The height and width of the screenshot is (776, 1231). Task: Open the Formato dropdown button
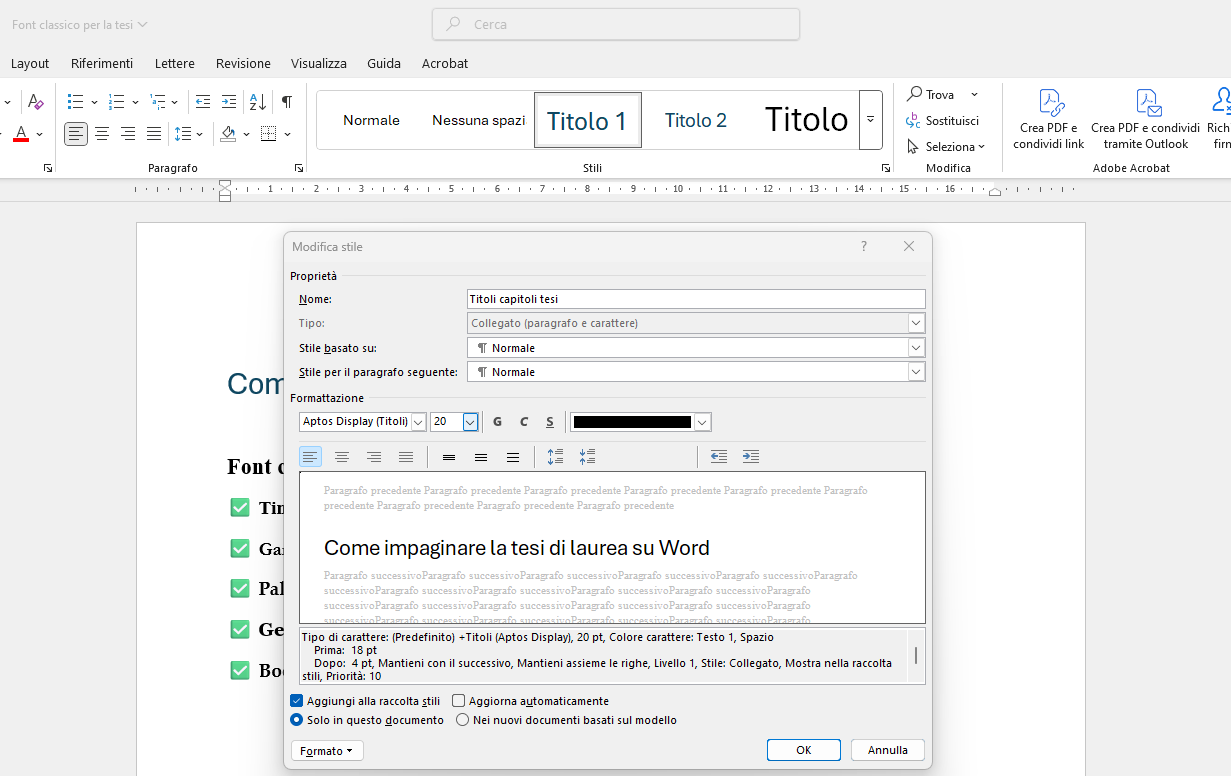tap(327, 751)
